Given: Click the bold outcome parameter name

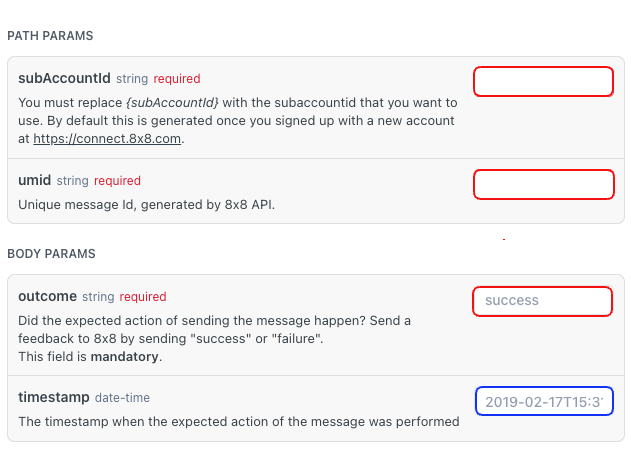Looking at the screenshot, I should pos(47,297).
